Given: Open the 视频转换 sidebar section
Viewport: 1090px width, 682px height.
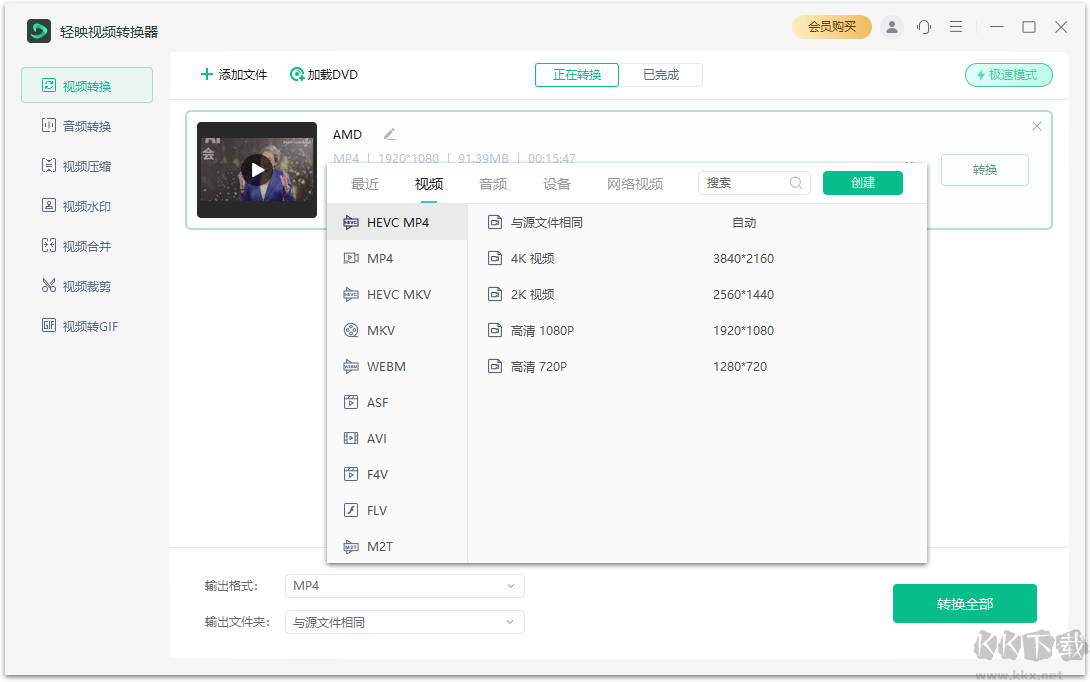Looking at the screenshot, I should 87,86.
